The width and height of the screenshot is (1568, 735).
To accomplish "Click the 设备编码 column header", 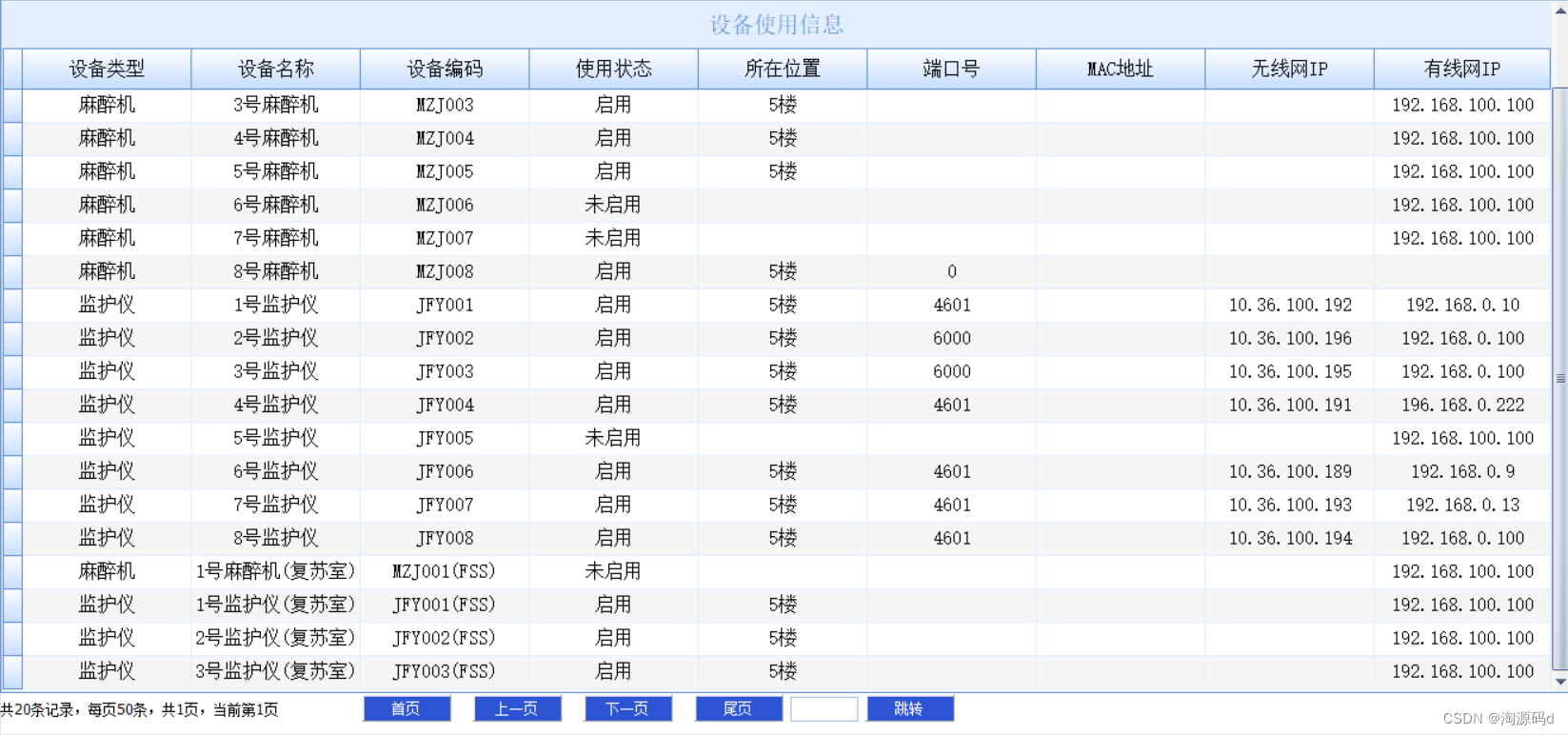I will [x=445, y=69].
